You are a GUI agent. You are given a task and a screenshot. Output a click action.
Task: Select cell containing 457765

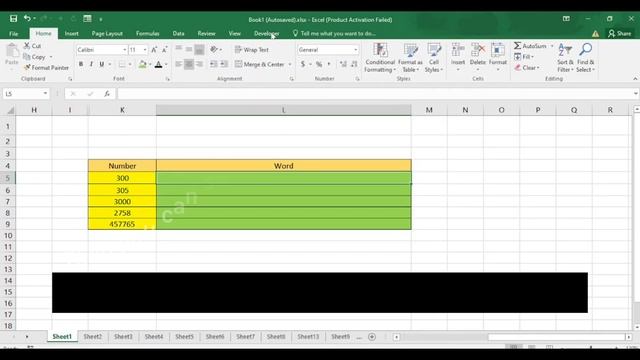coord(122,224)
